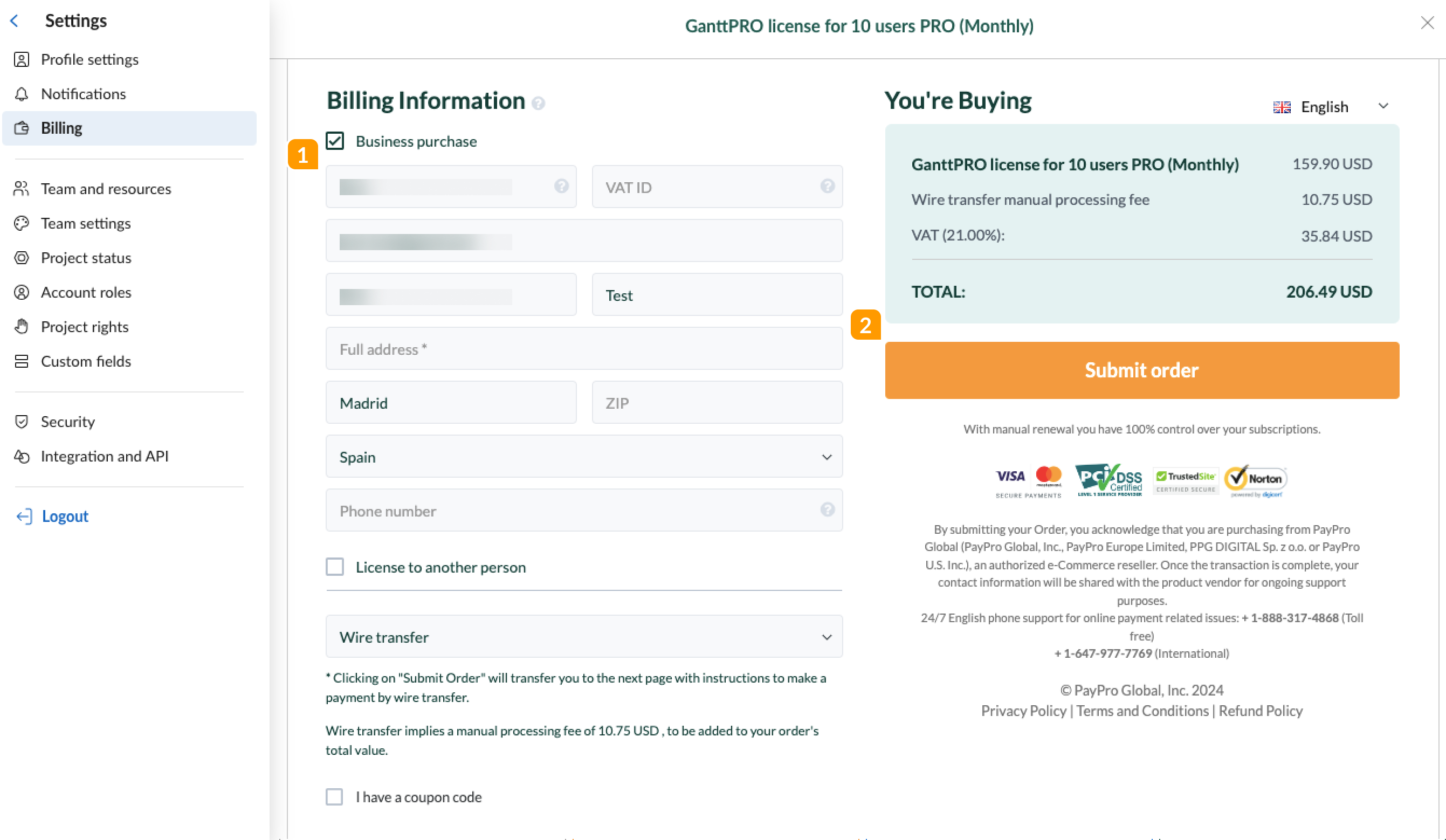Go back using the Settings back arrow
1446x840 pixels.
(15, 20)
